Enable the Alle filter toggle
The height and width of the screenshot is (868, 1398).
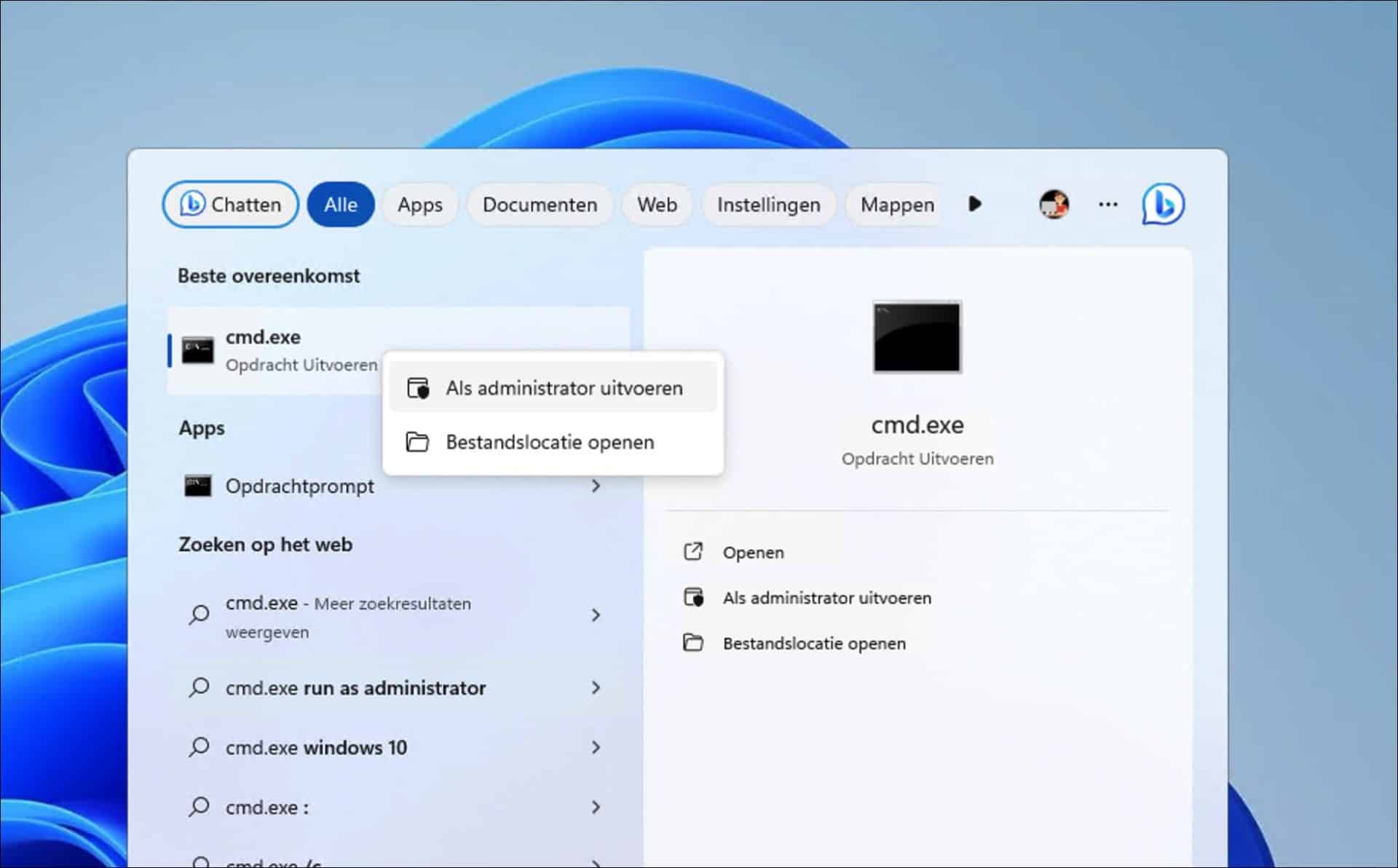pos(340,205)
